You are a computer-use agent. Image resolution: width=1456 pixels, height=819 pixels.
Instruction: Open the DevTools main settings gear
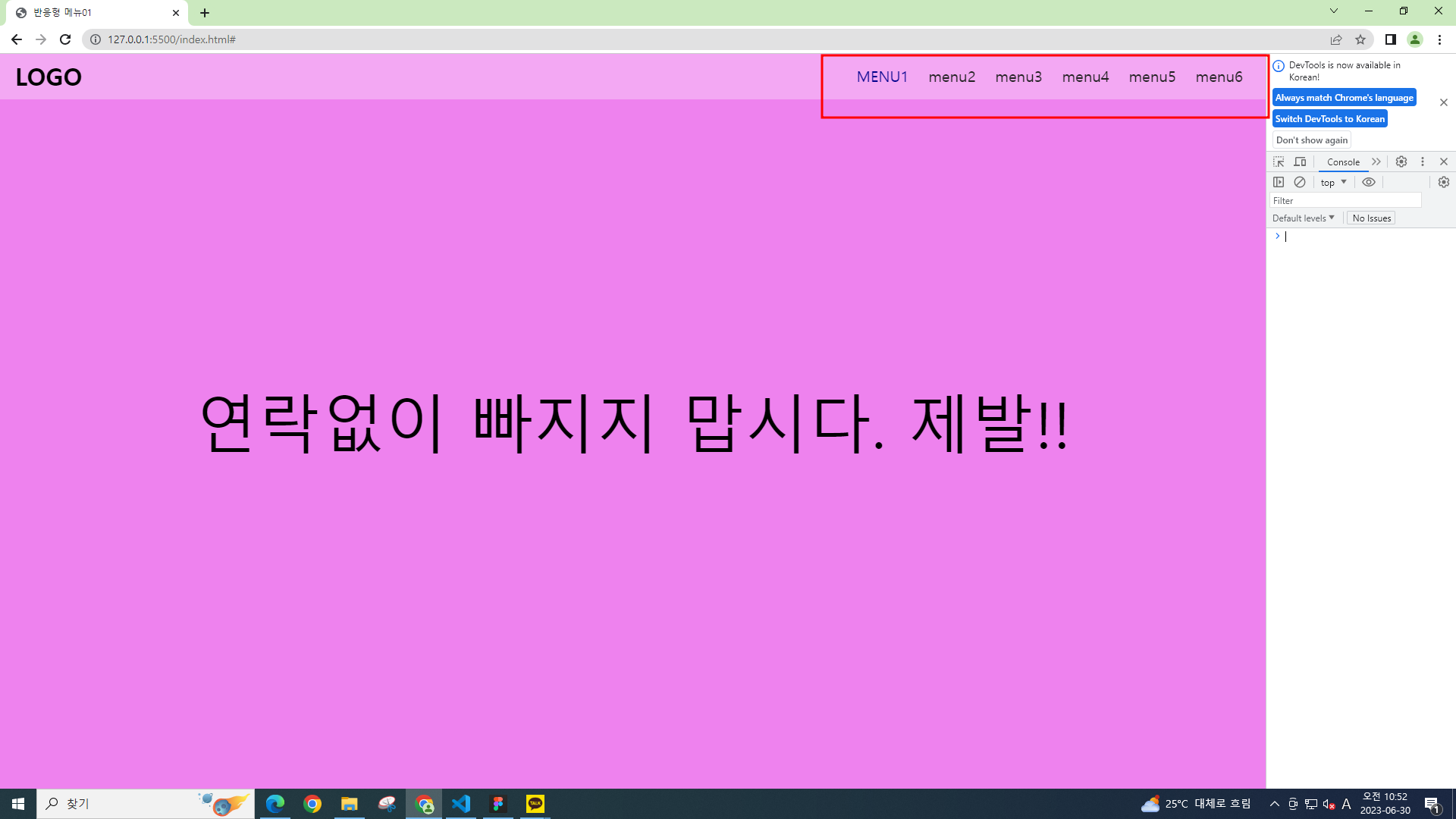(x=1401, y=162)
